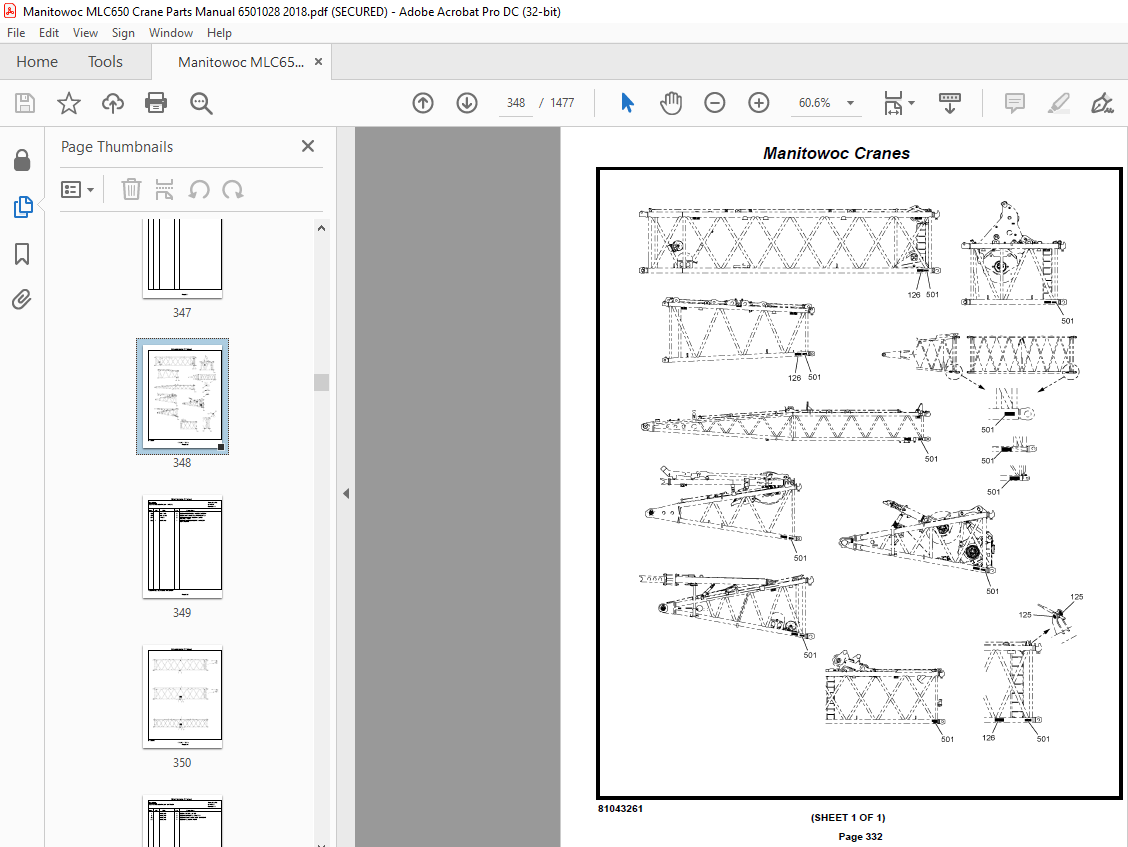Click the Manitowoc Cranes page heading
1128x847 pixels.
pos(836,153)
